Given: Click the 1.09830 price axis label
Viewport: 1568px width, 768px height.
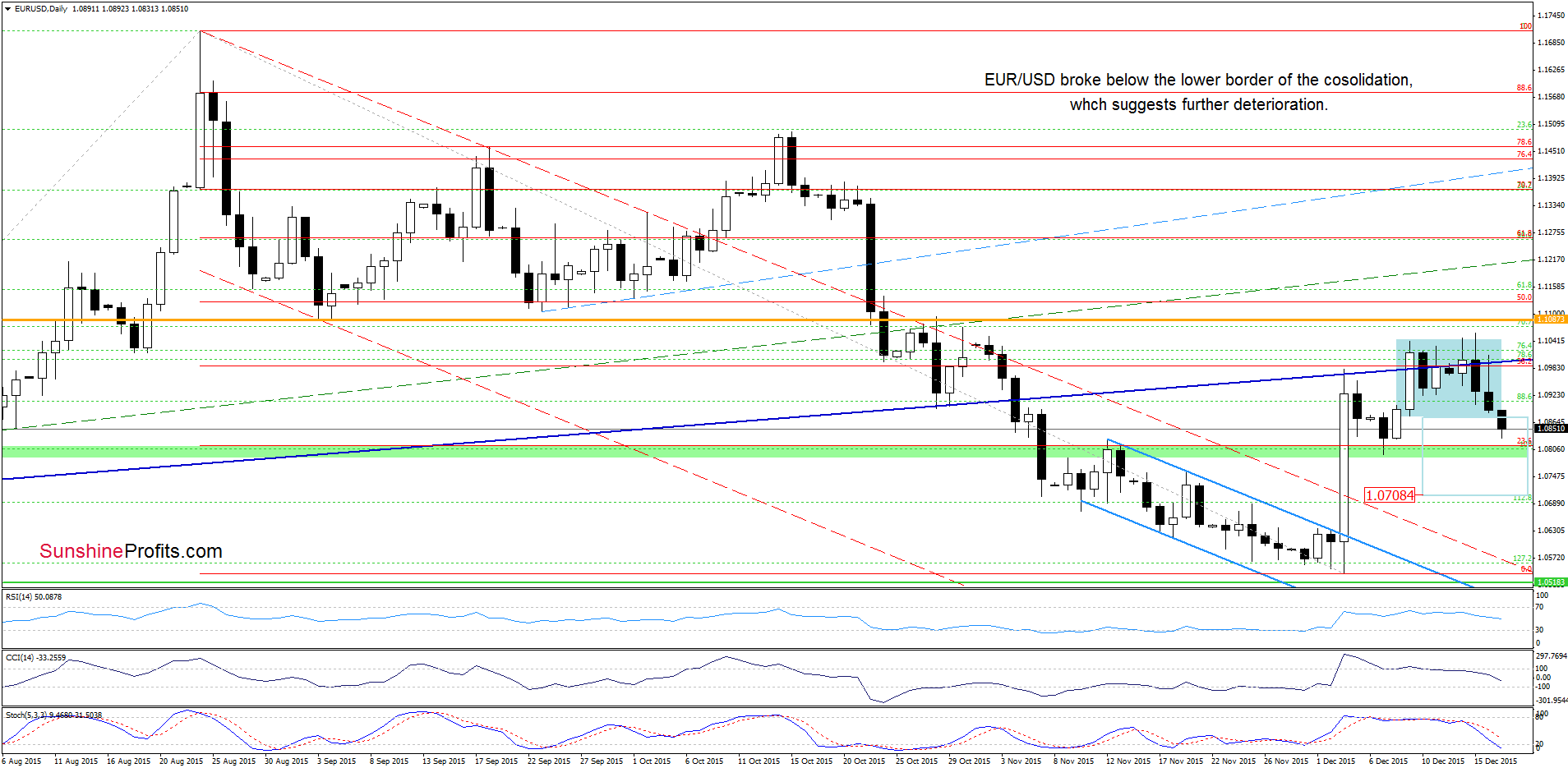Looking at the screenshot, I should pyautogui.click(x=1551, y=368).
